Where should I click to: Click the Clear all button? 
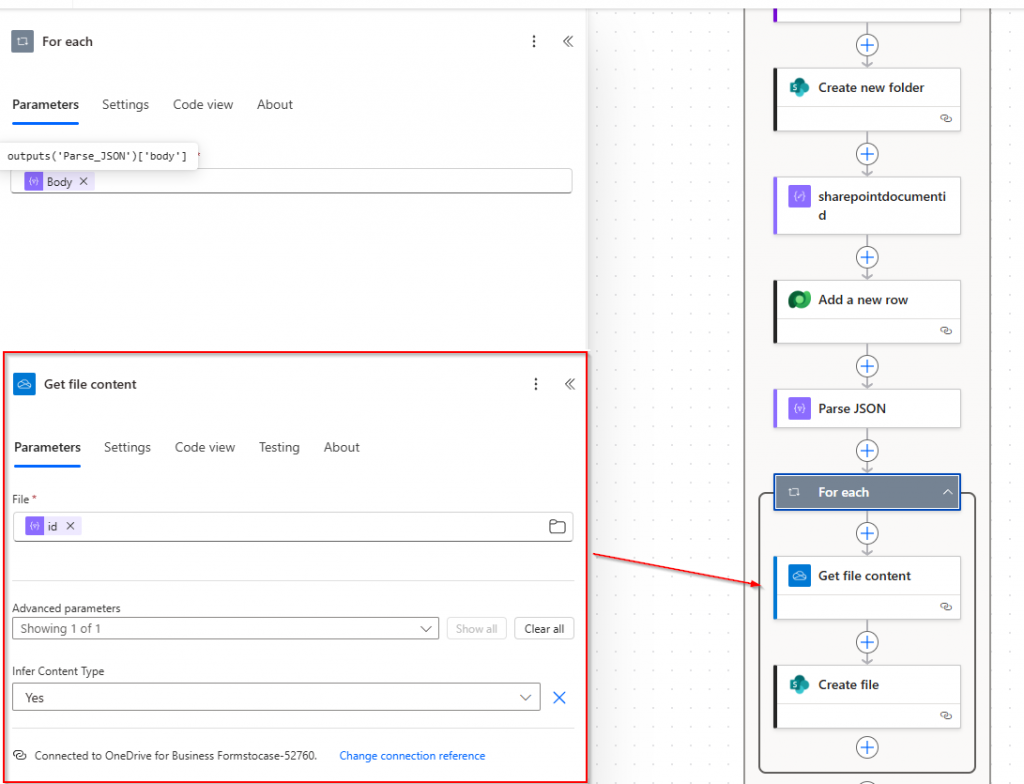(544, 629)
